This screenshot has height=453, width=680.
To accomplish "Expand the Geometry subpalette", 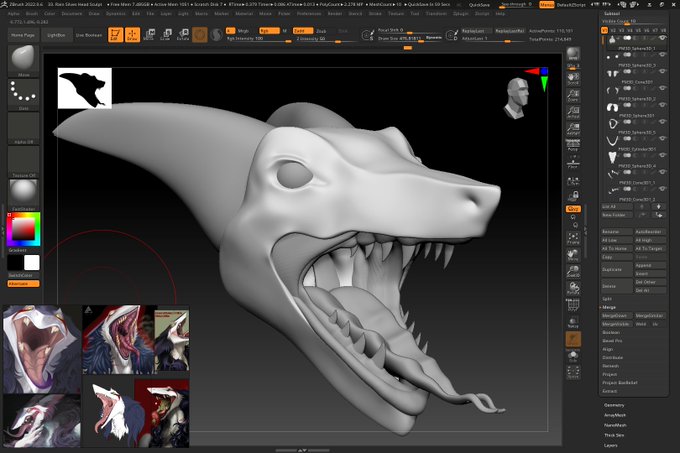I will [x=614, y=405].
